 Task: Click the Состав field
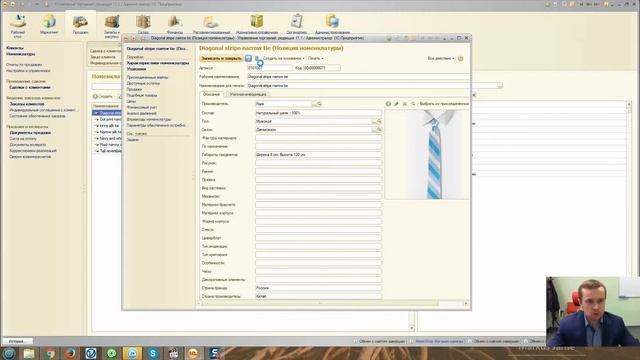point(318,113)
